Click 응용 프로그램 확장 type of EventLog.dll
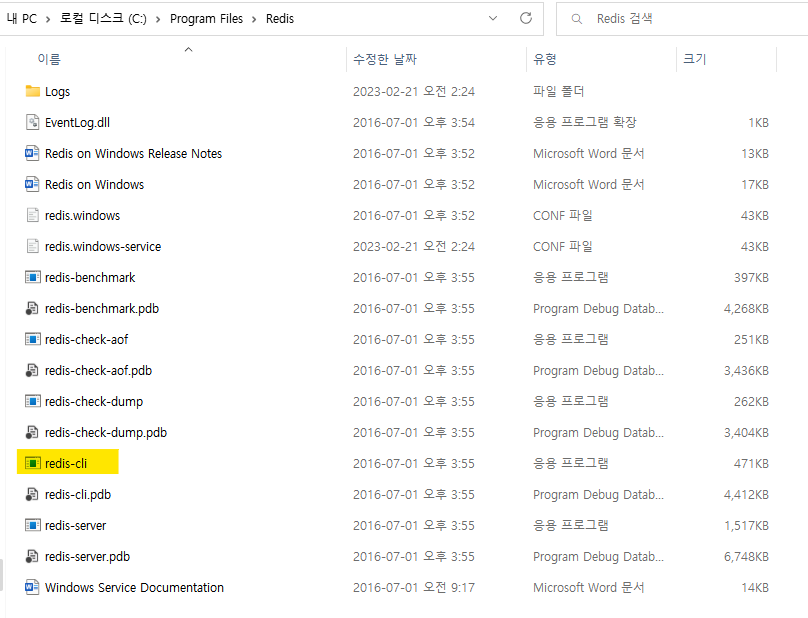This screenshot has height=618, width=808. 585,122
